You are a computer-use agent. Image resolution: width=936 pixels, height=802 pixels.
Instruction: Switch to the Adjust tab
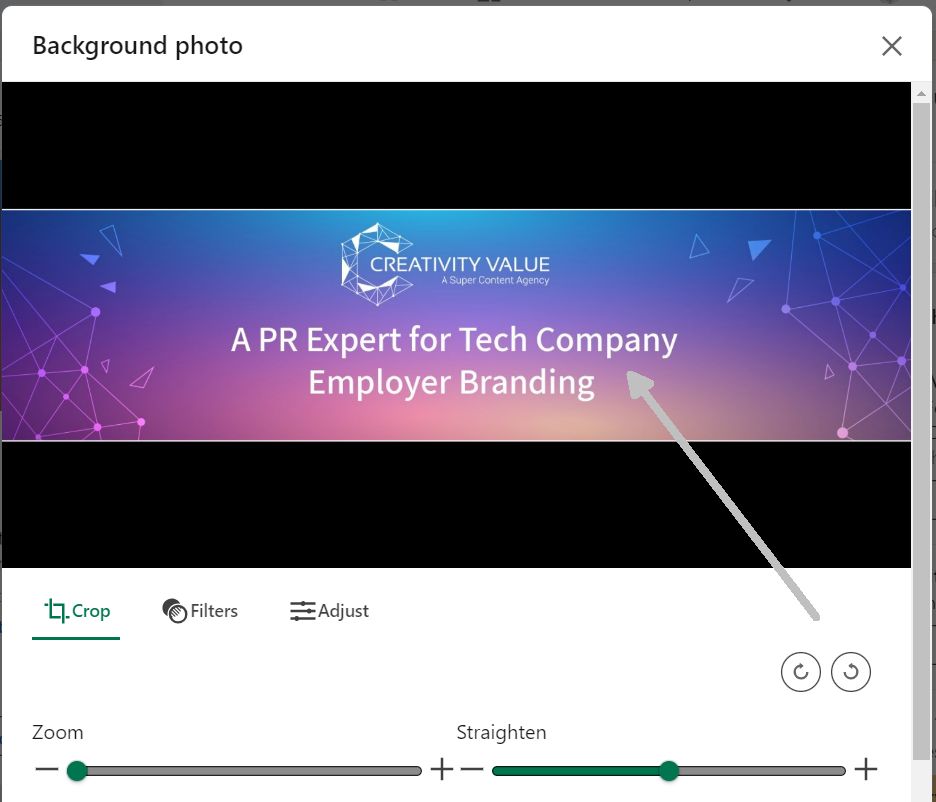pos(330,610)
